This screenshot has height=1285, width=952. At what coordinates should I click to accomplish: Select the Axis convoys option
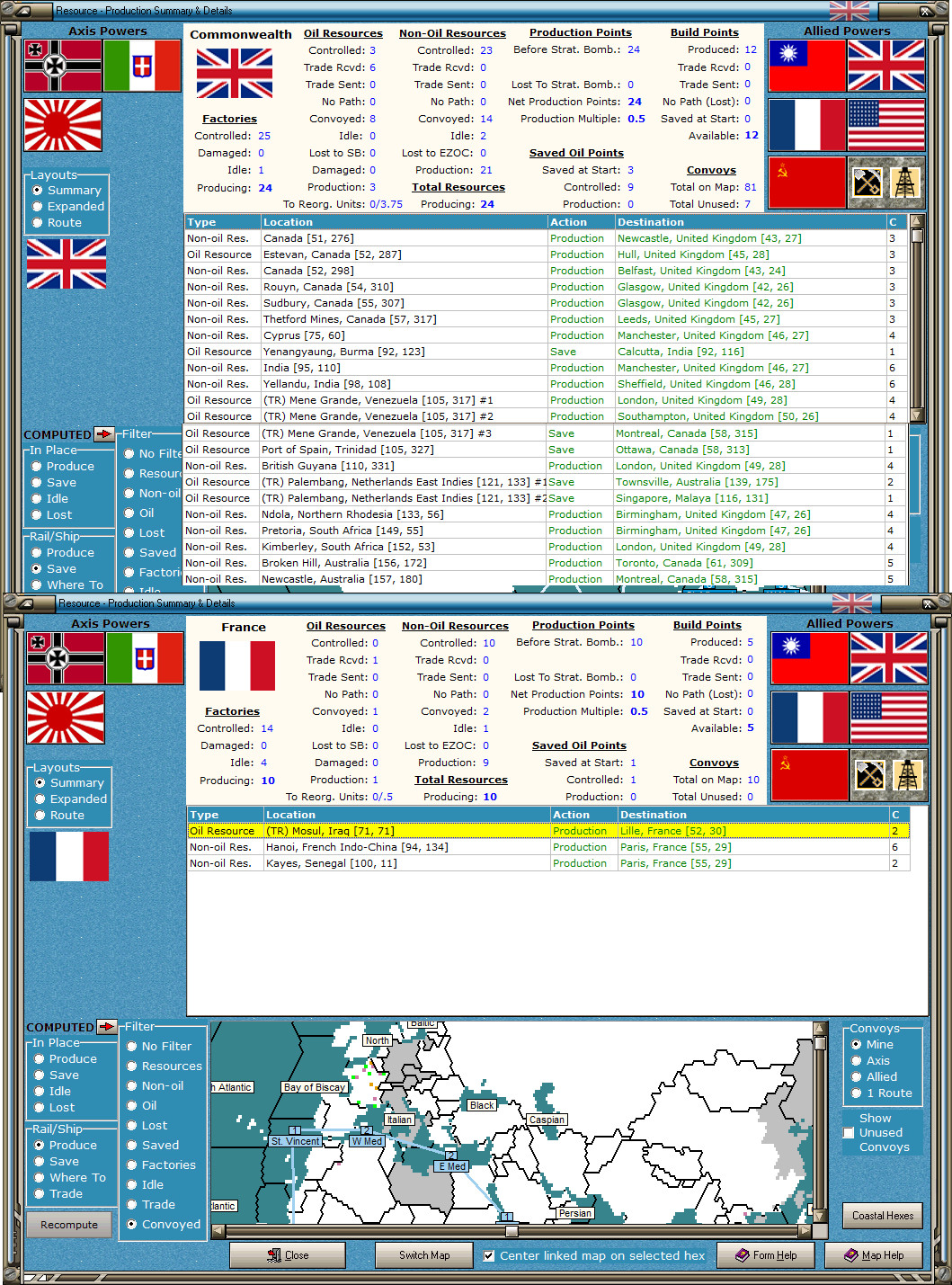point(871,1061)
